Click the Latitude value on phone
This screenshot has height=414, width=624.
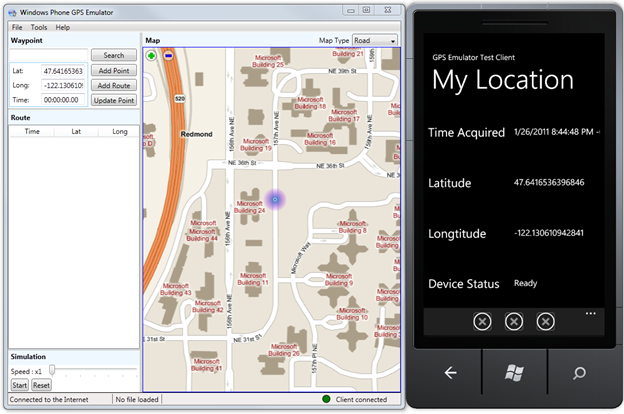point(549,182)
